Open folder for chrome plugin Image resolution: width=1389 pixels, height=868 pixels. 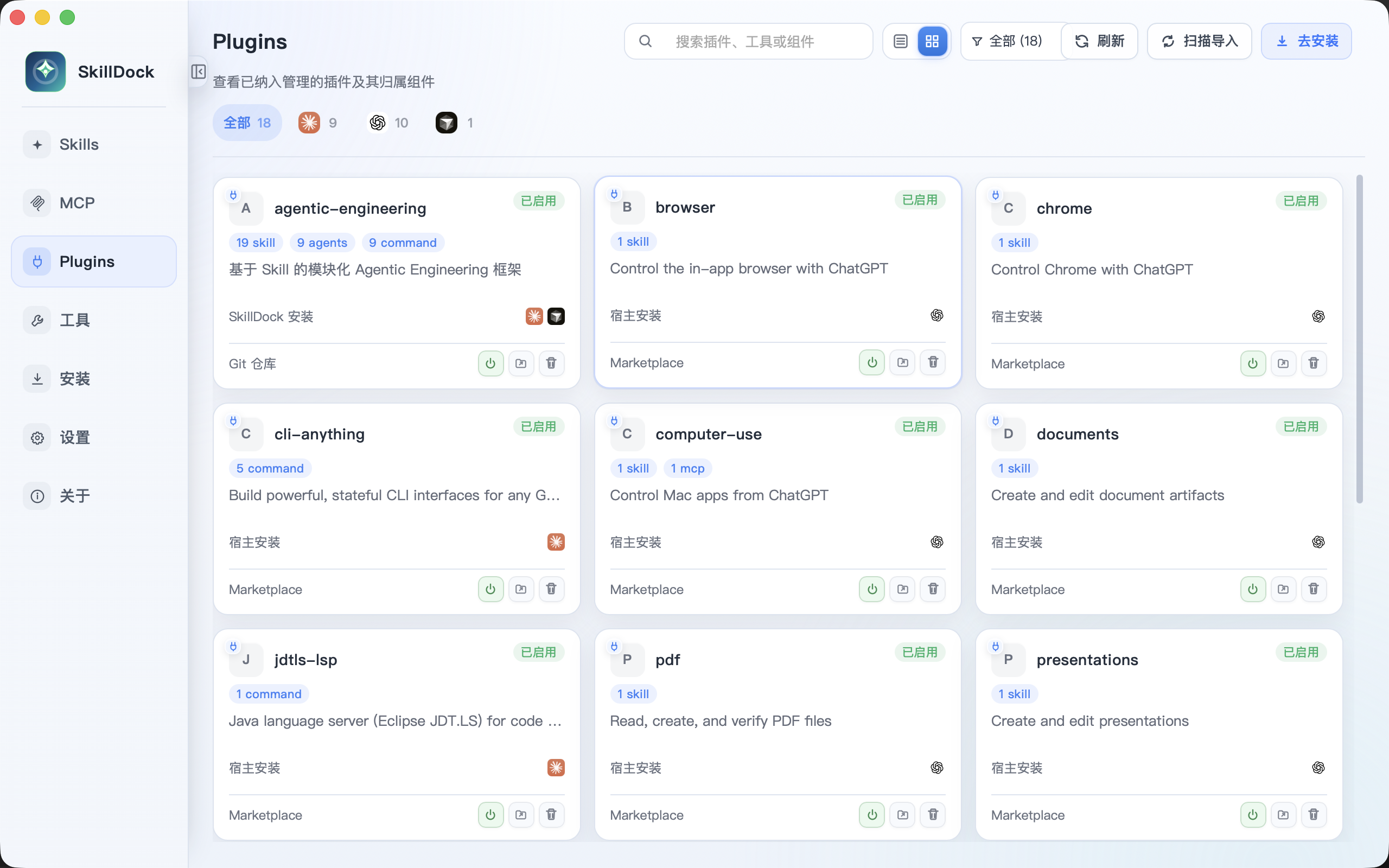pyautogui.click(x=1283, y=363)
